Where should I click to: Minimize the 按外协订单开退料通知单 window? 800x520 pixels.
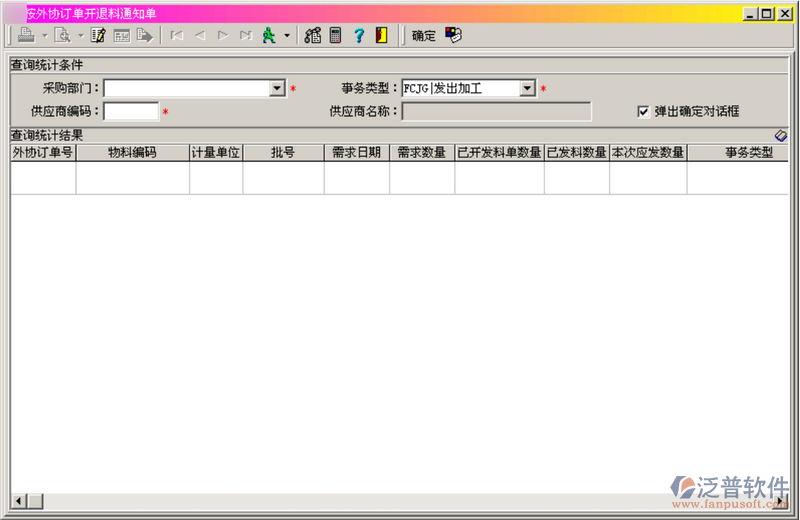point(749,14)
